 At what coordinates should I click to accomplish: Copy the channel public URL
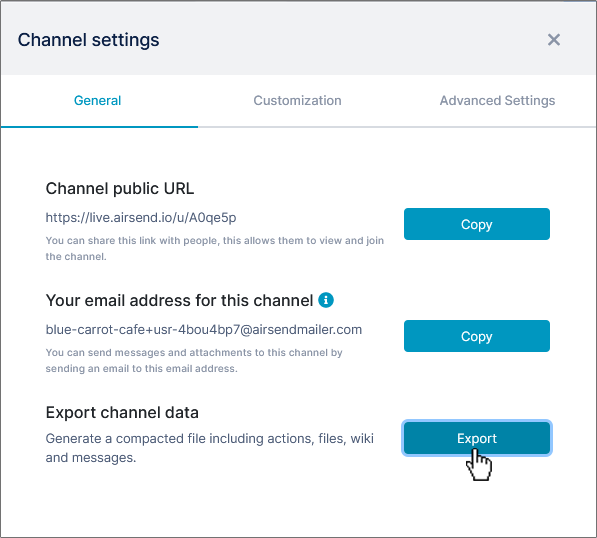point(477,224)
